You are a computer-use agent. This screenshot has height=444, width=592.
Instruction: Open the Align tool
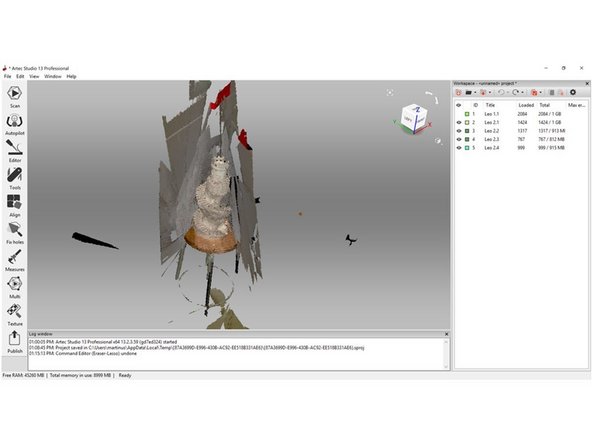pyautogui.click(x=14, y=206)
